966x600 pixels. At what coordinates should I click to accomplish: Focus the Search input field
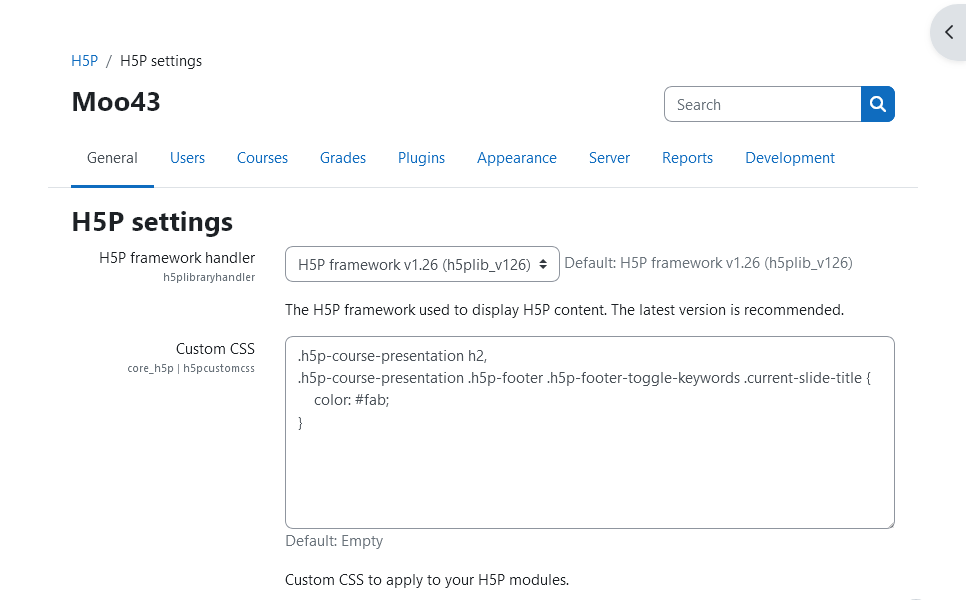click(x=763, y=104)
